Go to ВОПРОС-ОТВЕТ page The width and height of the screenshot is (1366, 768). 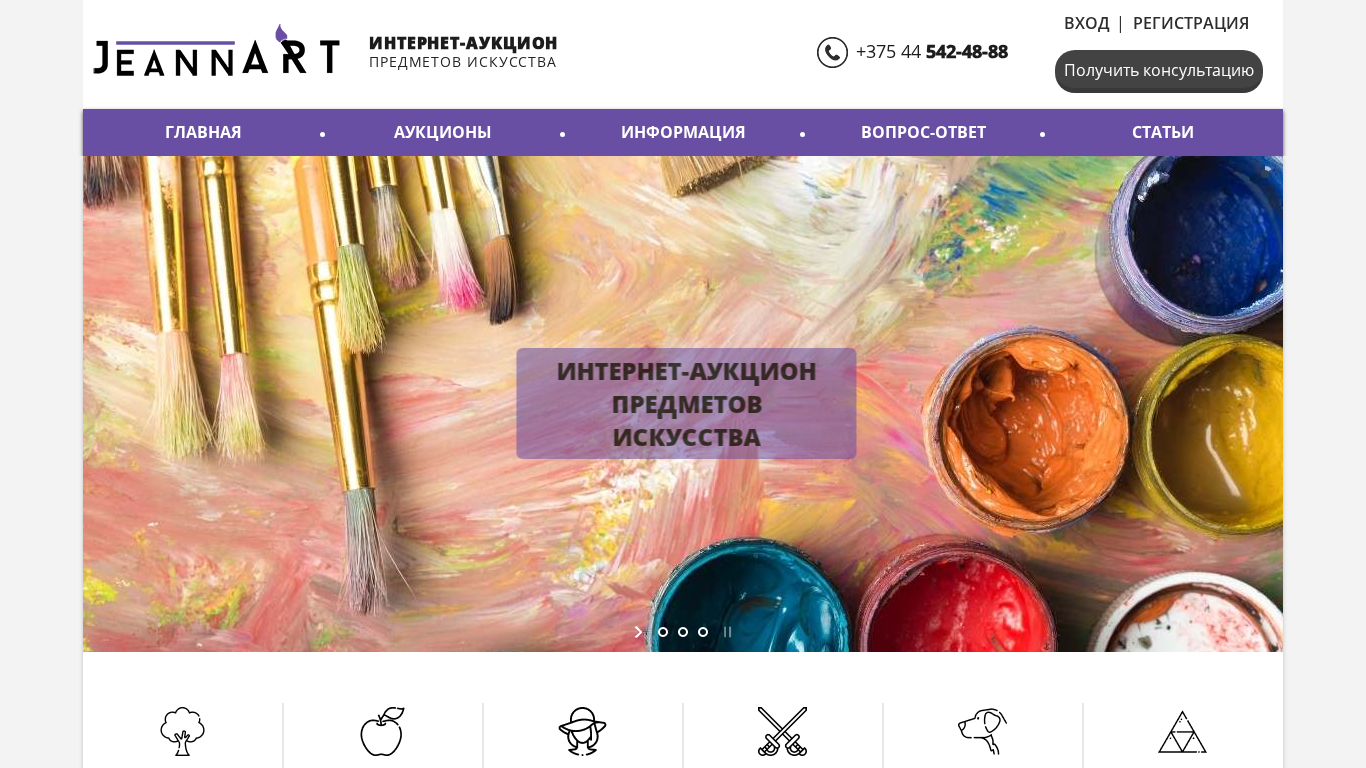pos(923,132)
